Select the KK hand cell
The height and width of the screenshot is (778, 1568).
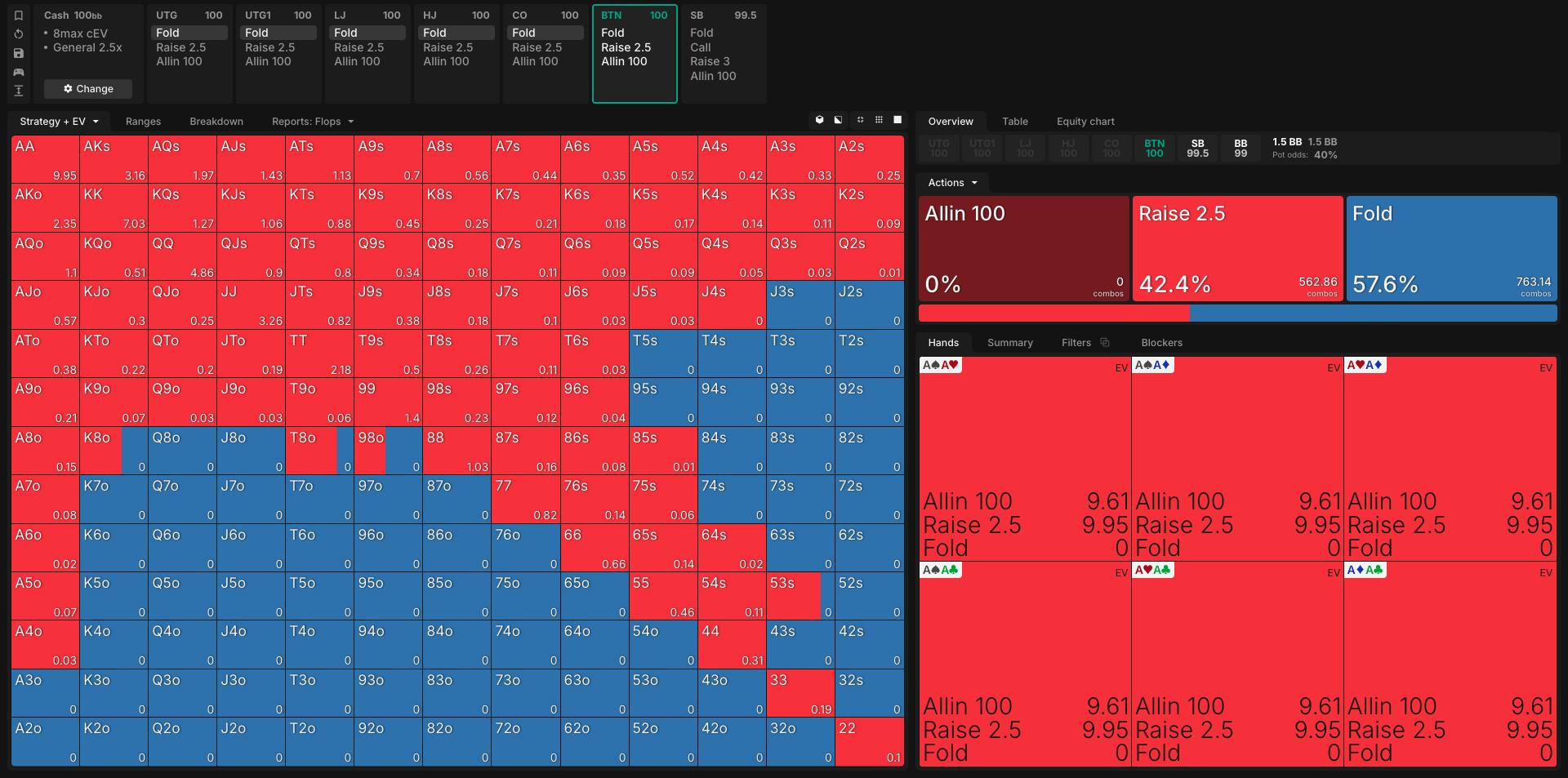click(x=114, y=207)
